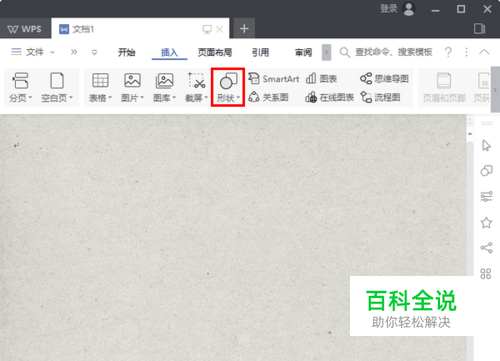The height and width of the screenshot is (361, 500).
Task: Expand the ribbon overflow arrow at right edge
Action: click(x=495, y=90)
